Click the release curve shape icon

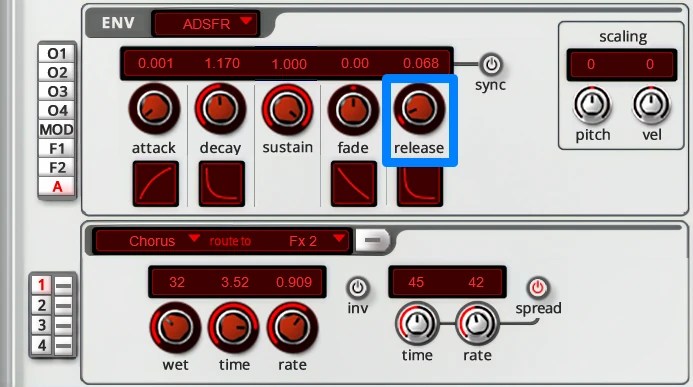419,186
